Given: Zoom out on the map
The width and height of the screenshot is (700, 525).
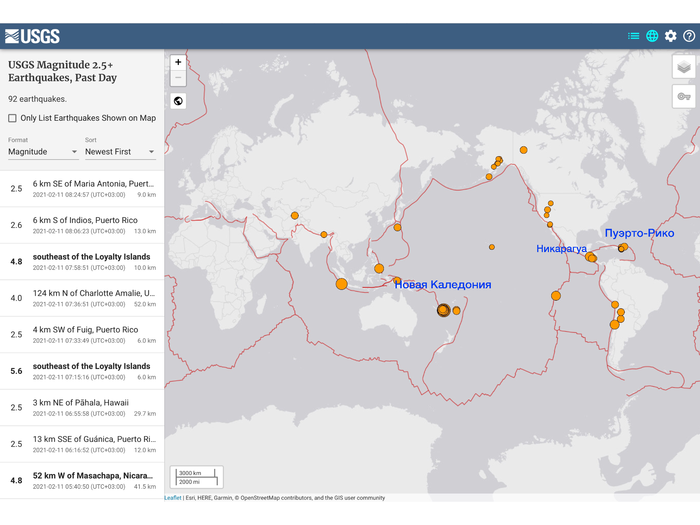Looking at the screenshot, I should pos(178,78).
